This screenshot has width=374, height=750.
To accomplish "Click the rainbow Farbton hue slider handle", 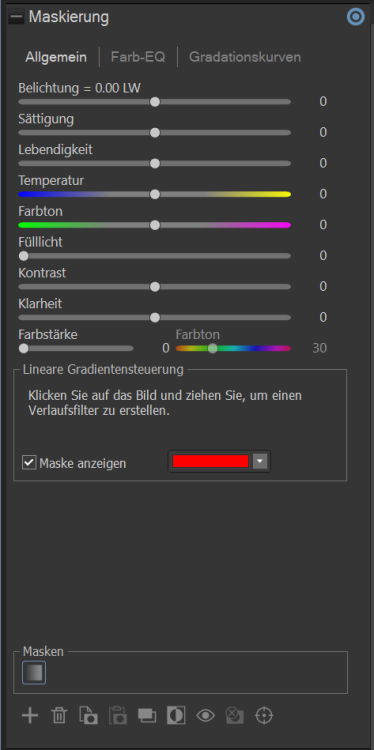I will (x=213, y=348).
